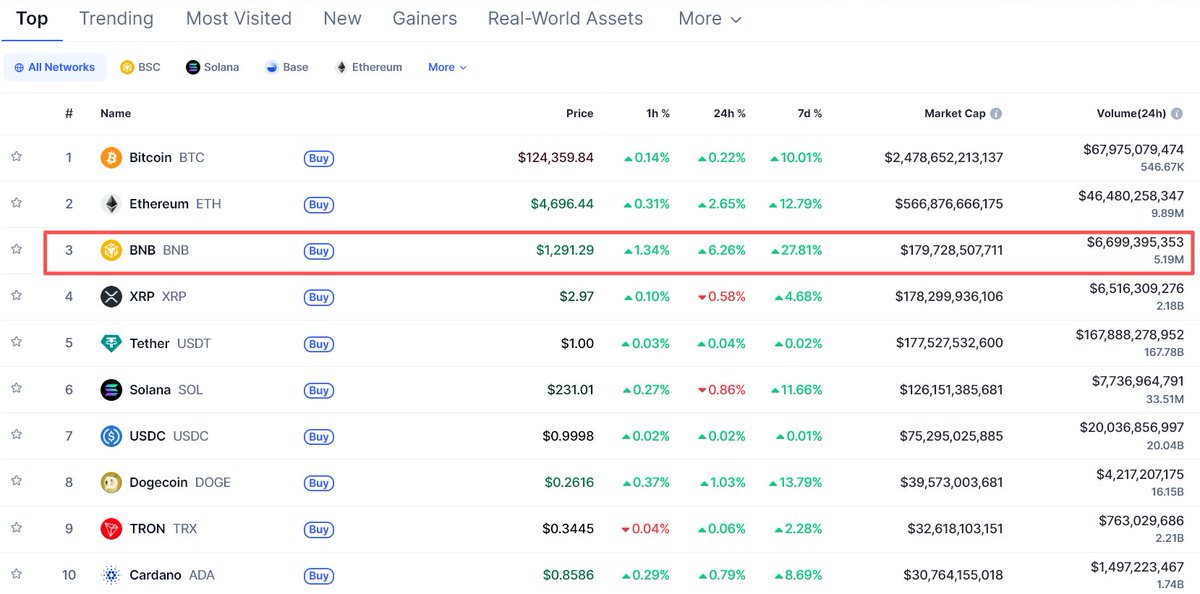The width and height of the screenshot is (1200, 594).
Task: Click Bitcoin price $124,359.84
Action: pyautogui.click(x=556, y=158)
